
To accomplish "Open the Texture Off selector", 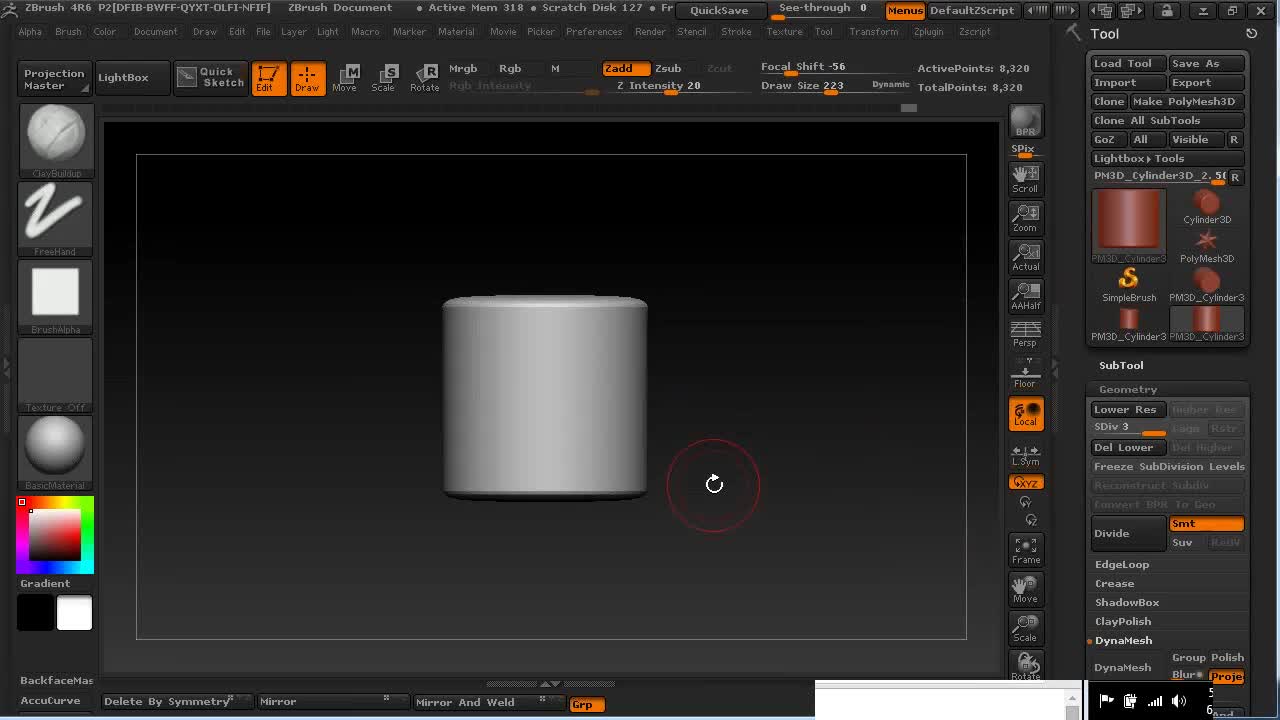I will [55, 375].
